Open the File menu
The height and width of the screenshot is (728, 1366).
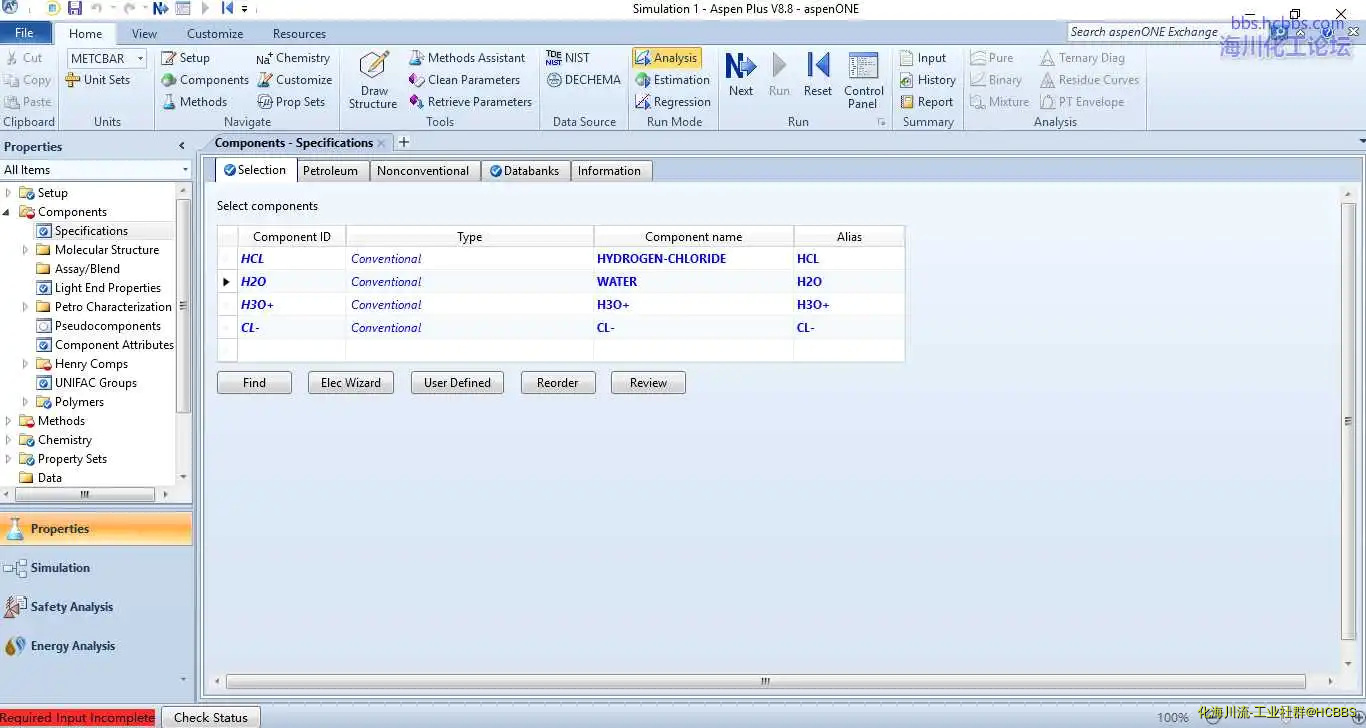pyautogui.click(x=24, y=33)
